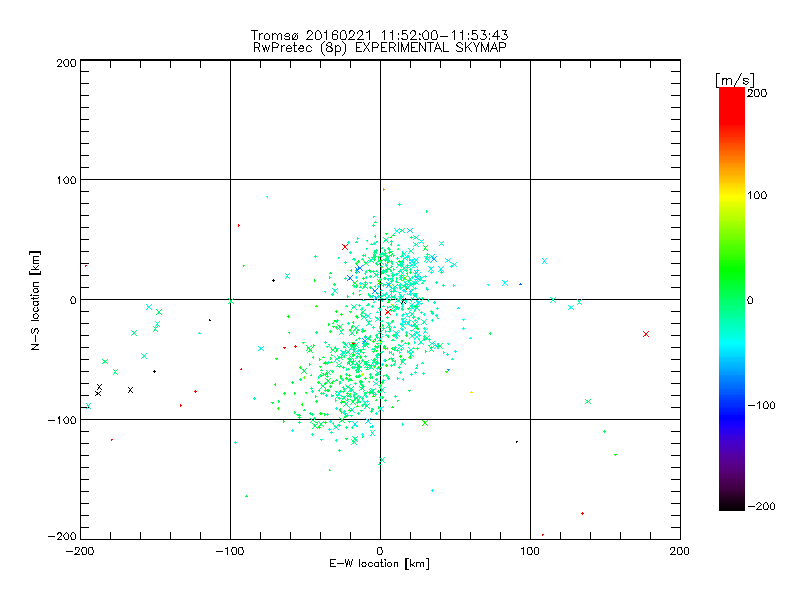Click the orange dot above the 100 km gridline

click(x=384, y=190)
